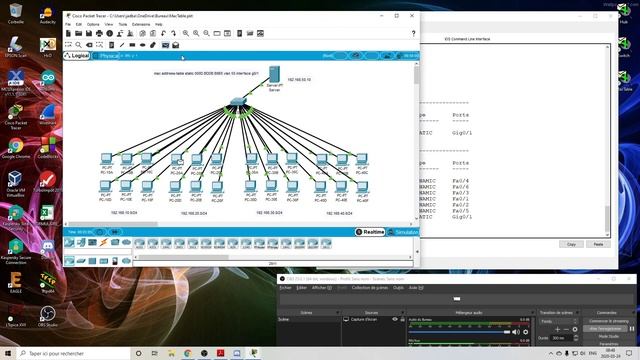
Task: Click the Open folder icon in Packet Tracer toolbar
Action: click(x=78, y=33)
